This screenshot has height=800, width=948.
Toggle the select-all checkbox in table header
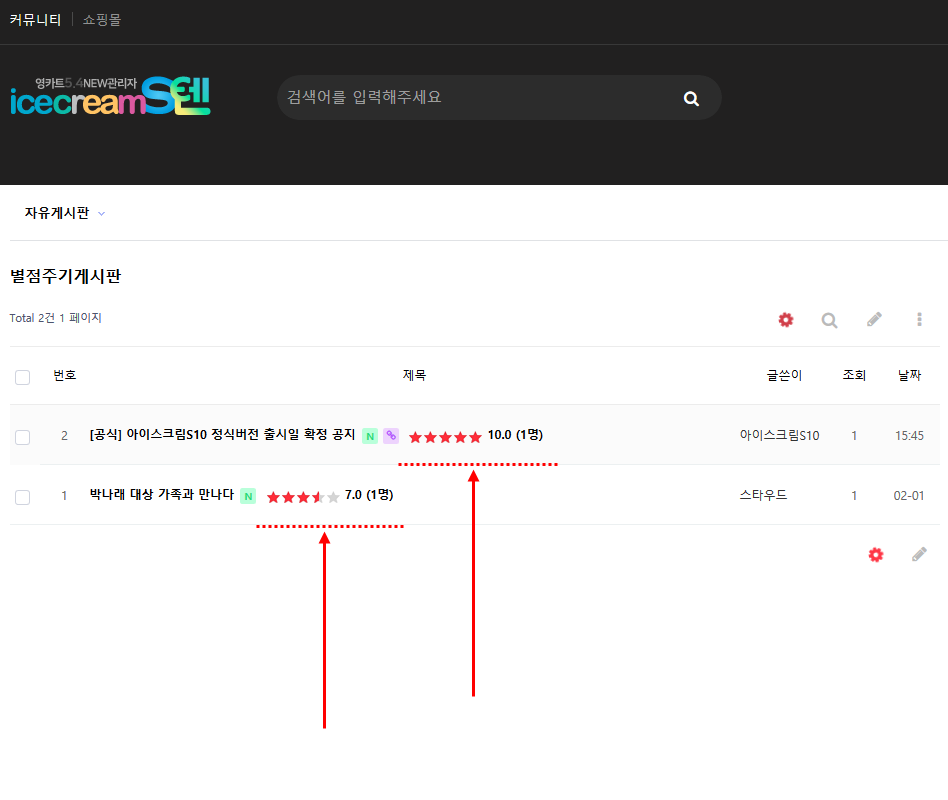[23, 377]
